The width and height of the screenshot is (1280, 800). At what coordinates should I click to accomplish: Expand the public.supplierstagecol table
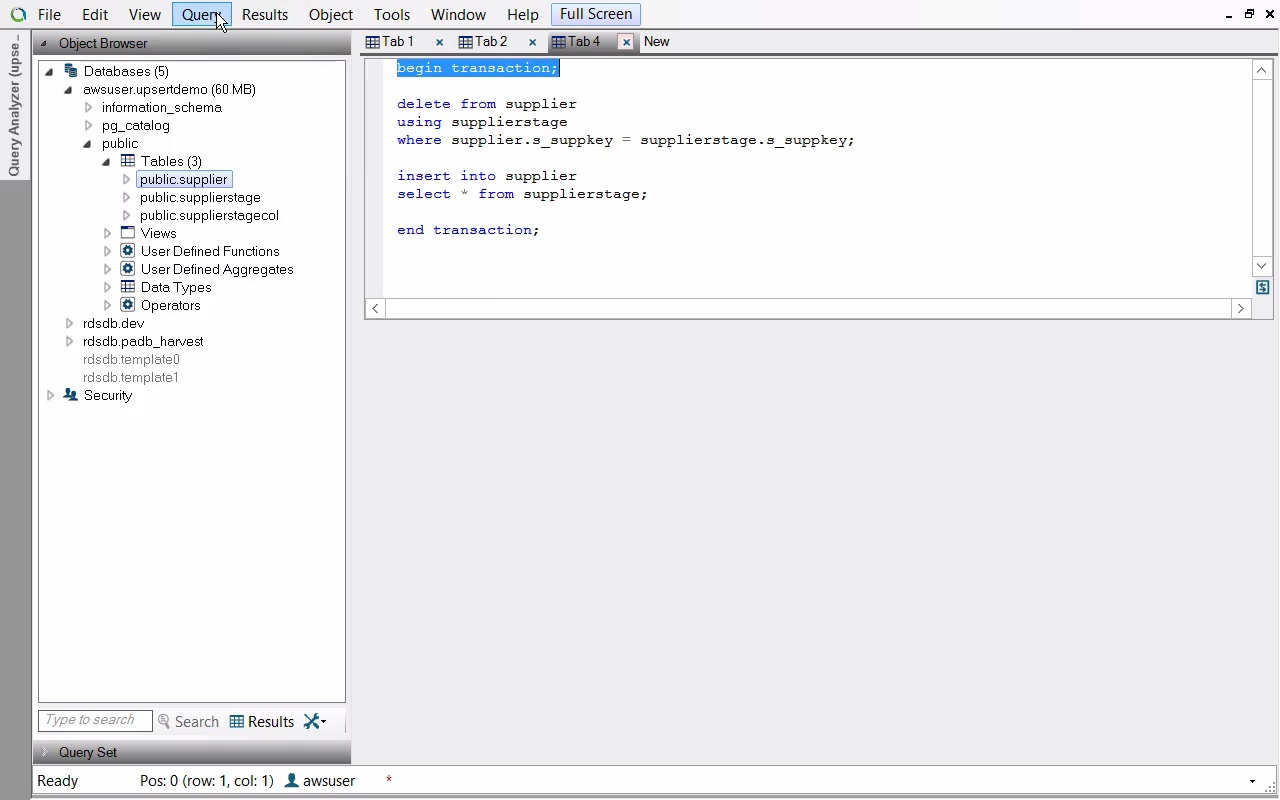click(126, 215)
